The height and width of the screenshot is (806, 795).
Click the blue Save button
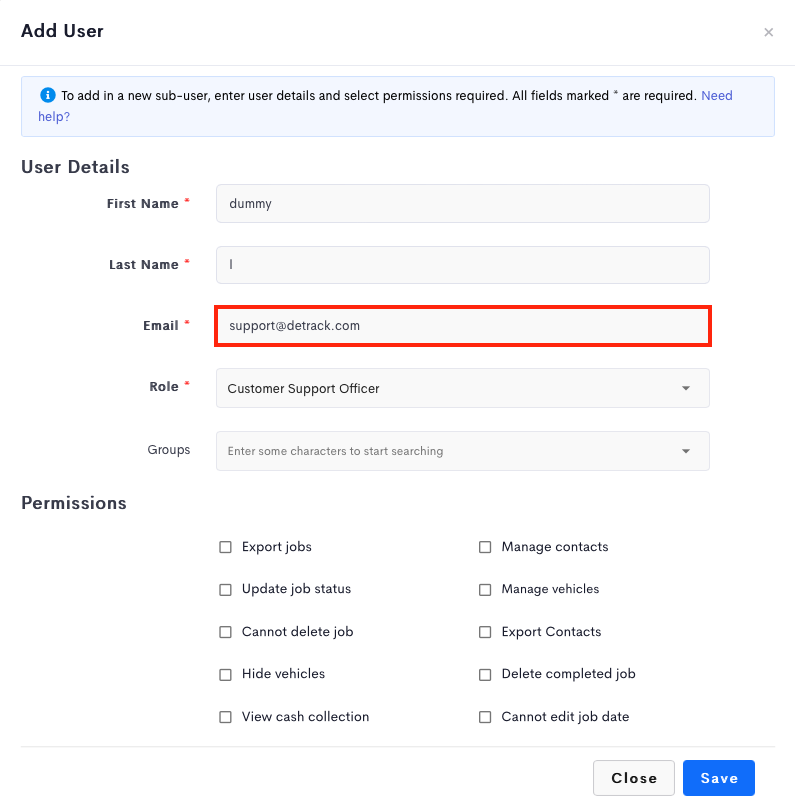(718, 778)
